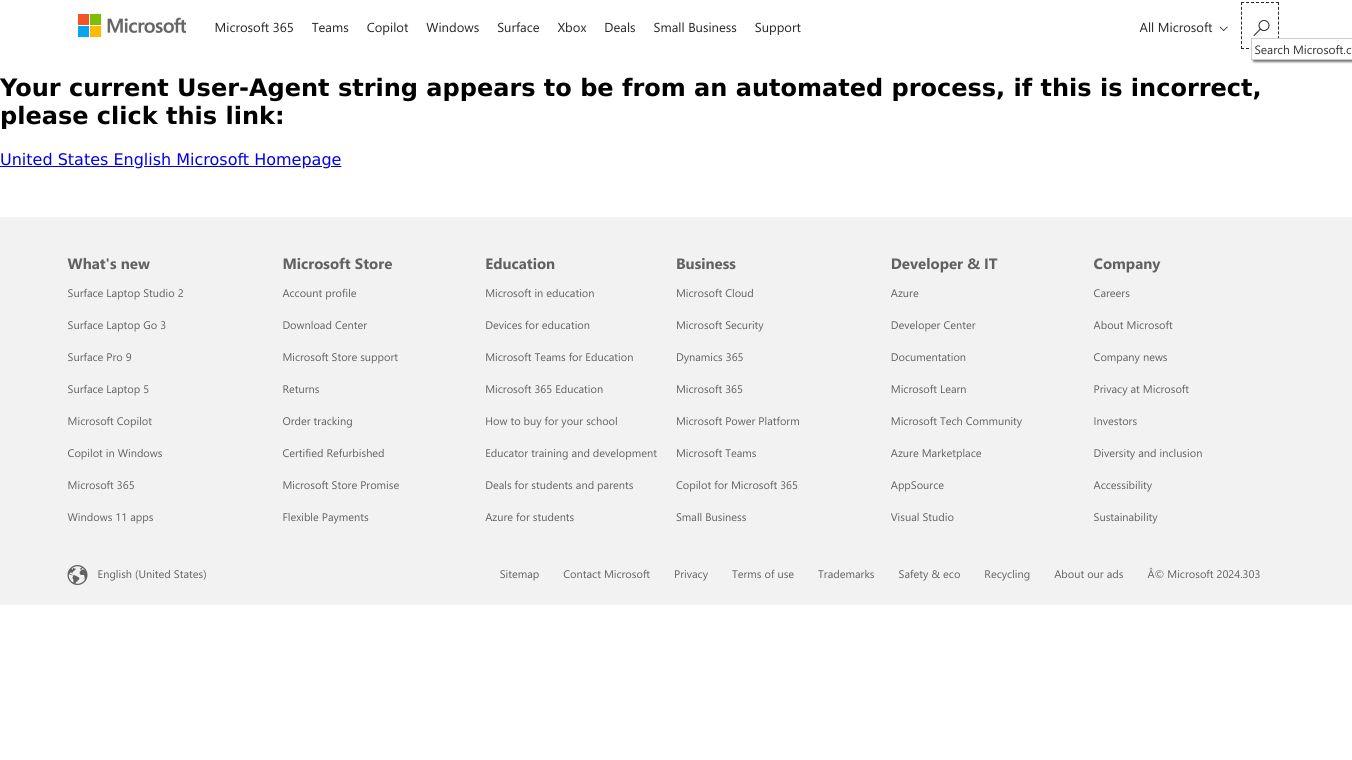The image size is (1352, 760).
Task: Click the Microsoft logo
Action: (x=132, y=26)
